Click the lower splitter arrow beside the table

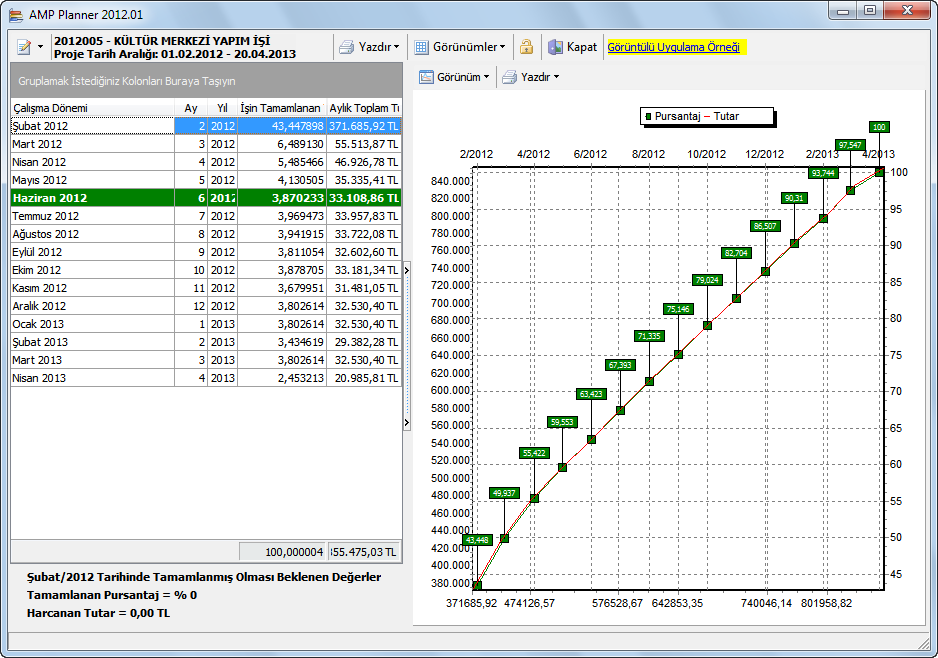point(406,423)
